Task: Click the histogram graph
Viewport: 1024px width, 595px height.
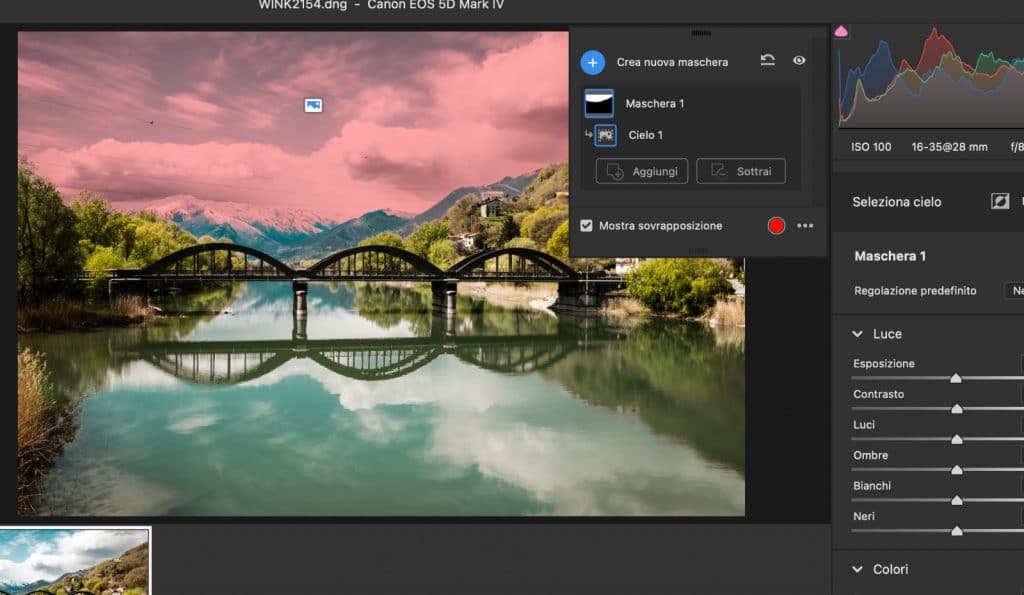Action: tap(931, 77)
